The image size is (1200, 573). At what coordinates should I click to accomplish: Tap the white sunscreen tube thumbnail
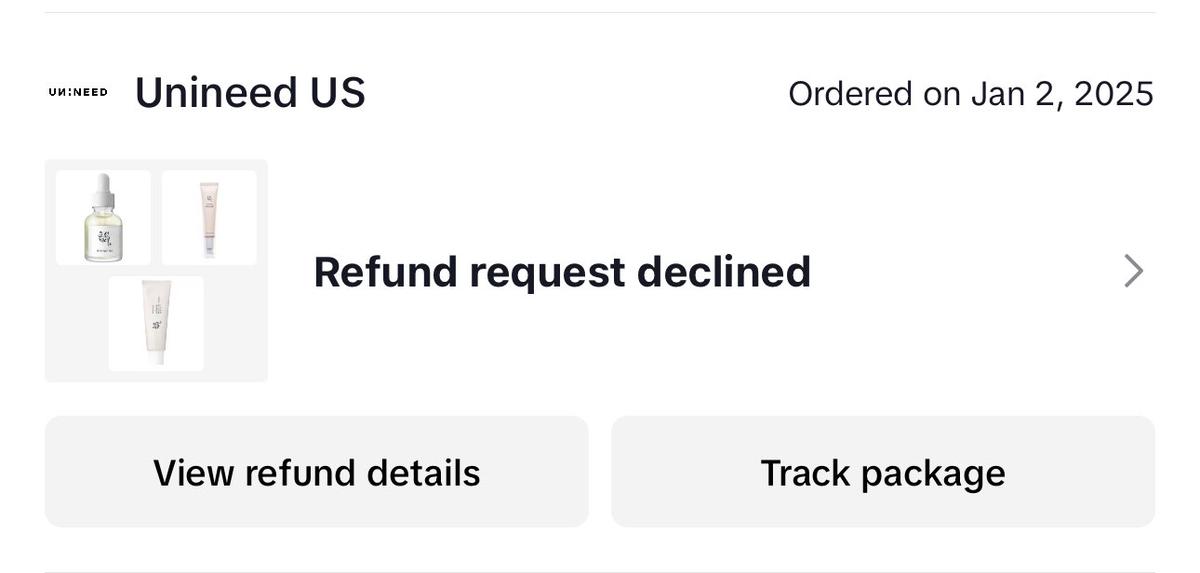click(x=156, y=323)
